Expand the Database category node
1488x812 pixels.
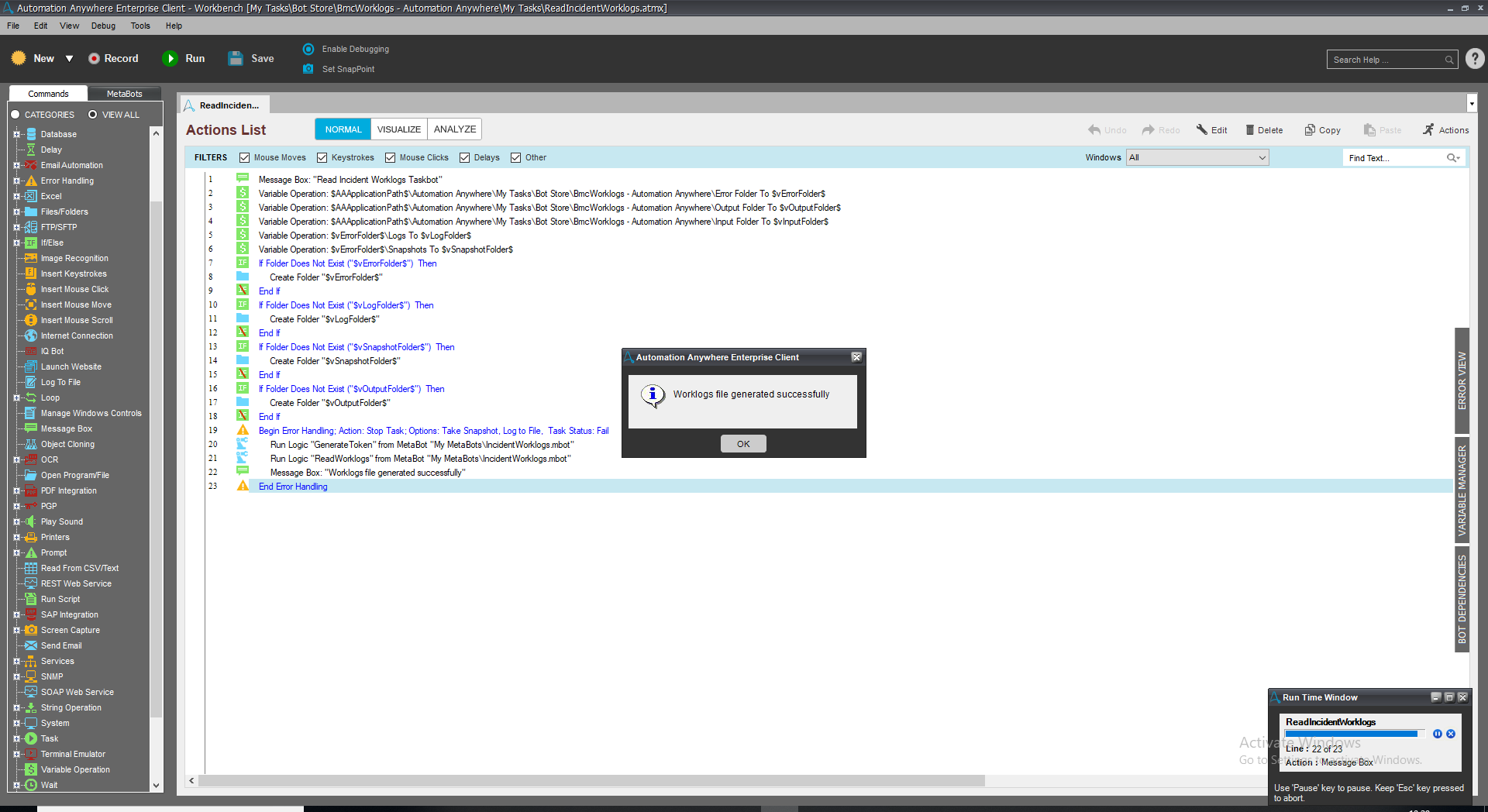pyautogui.click(x=16, y=134)
